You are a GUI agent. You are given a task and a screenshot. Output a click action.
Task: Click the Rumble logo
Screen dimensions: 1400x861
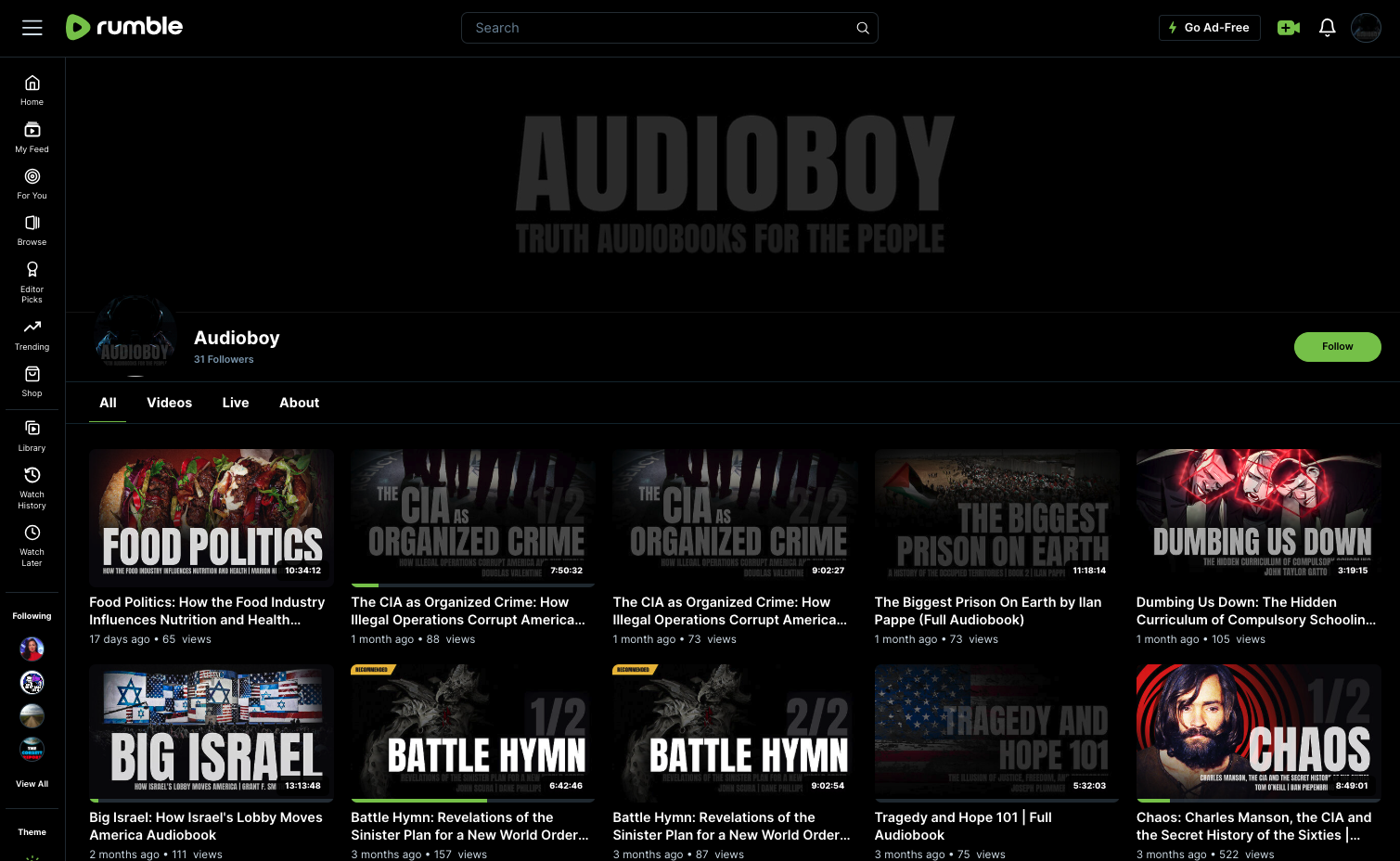point(124,27)
